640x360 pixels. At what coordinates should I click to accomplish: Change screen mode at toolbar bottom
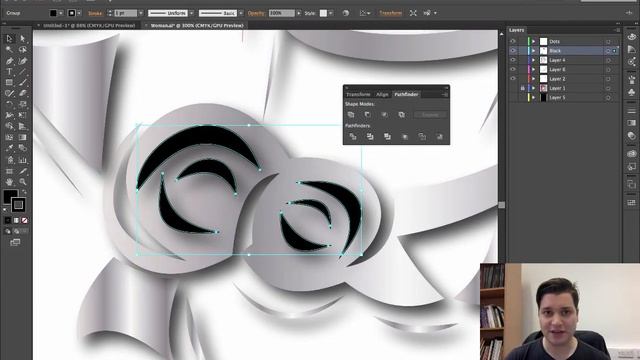click(x=15, y=242)
